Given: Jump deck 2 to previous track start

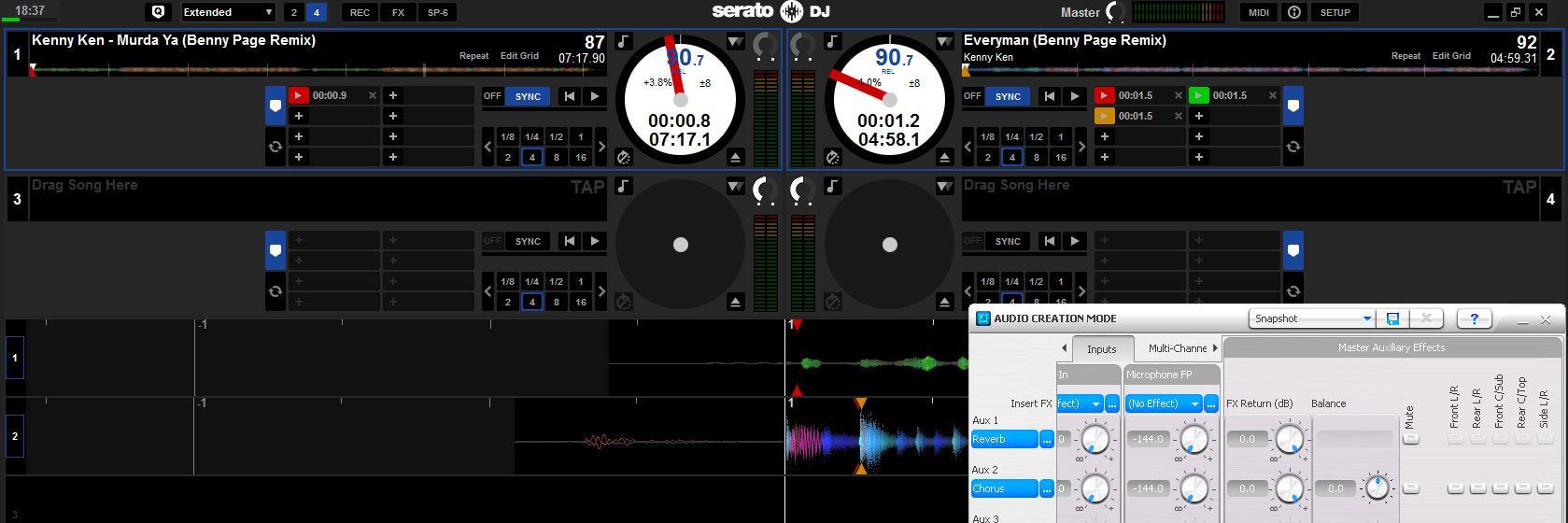Looking at the screenshot, I should [x=1049, y=96].
